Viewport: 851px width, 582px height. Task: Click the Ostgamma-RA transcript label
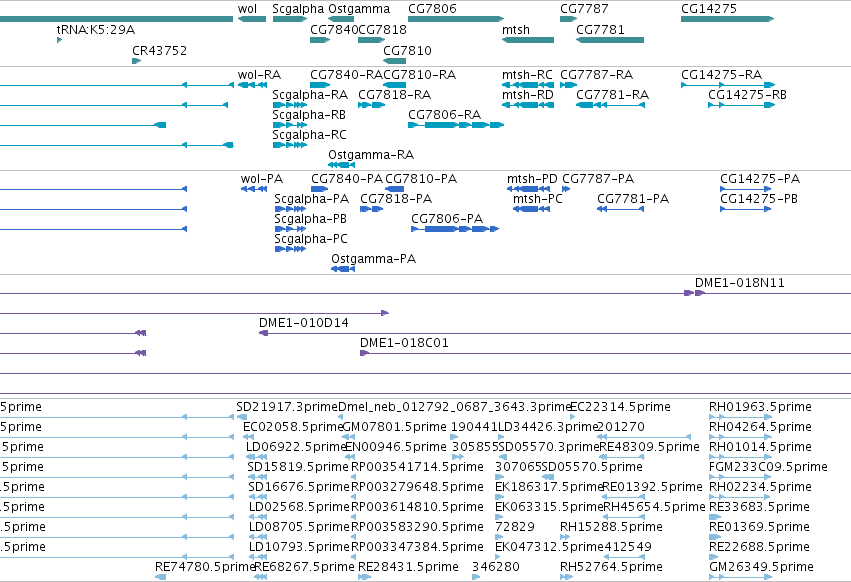click(371, 155)
